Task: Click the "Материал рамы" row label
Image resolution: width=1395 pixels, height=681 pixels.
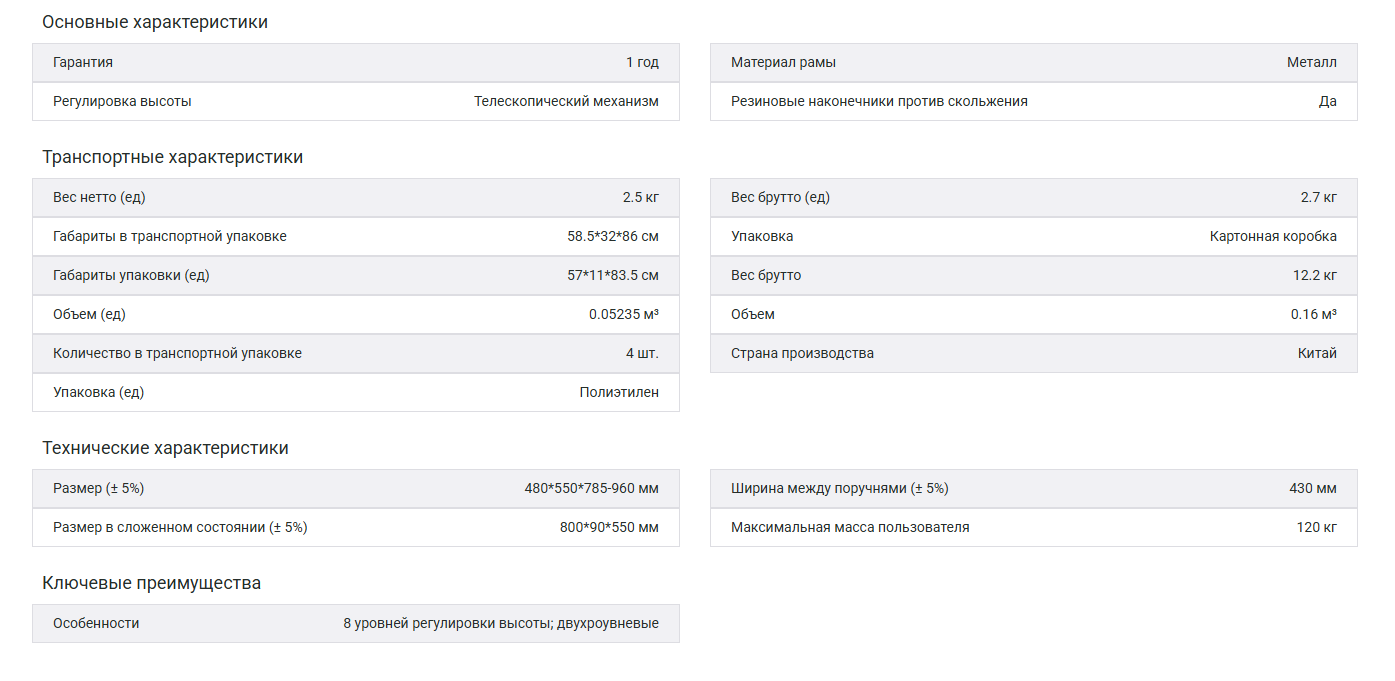Action: coord(783,62)
